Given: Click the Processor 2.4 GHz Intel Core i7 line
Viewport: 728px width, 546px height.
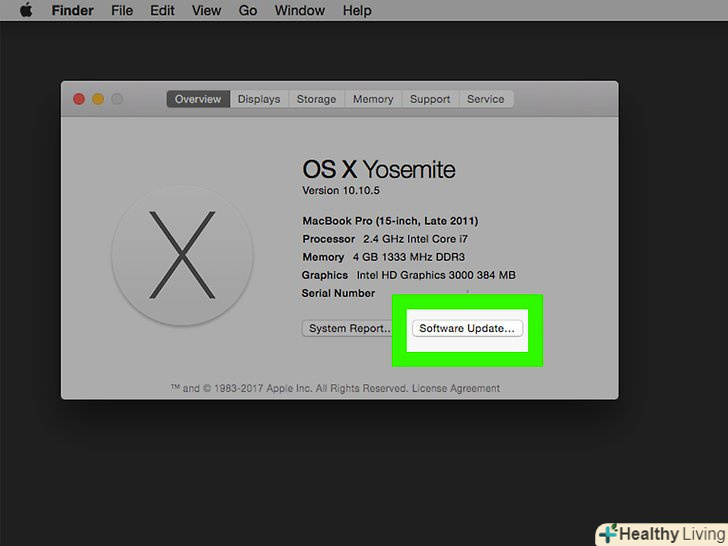Looking at the screenshot, I should pyautogui.click(x=385, y=239).
